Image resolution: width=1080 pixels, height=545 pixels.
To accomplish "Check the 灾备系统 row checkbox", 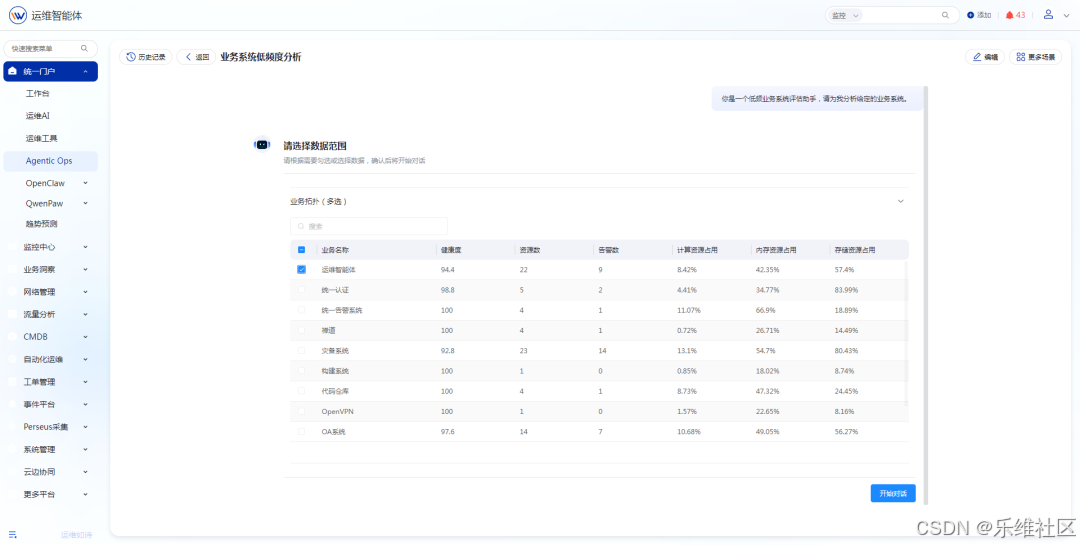I will click(302, 351).
